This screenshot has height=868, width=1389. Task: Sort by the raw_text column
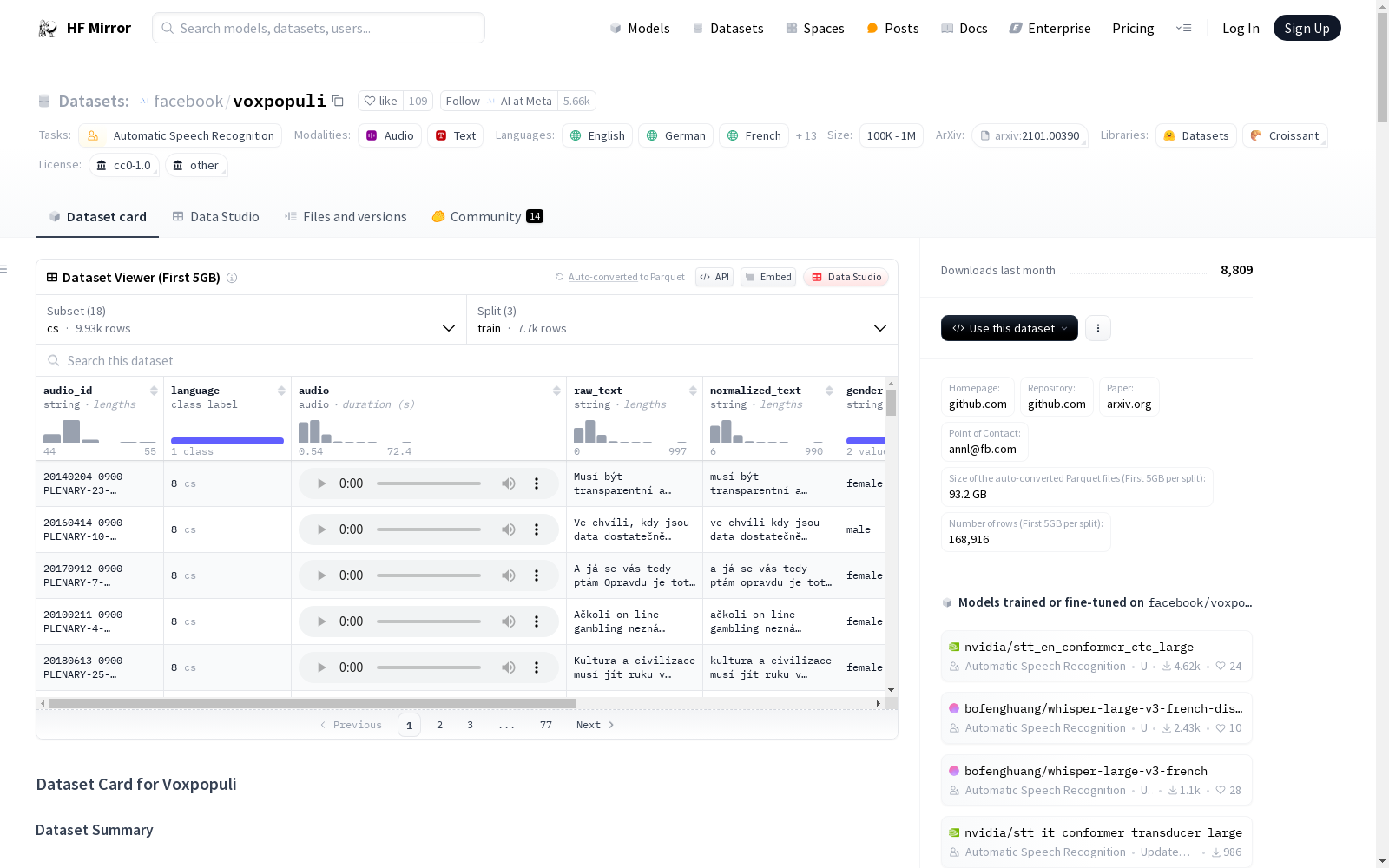point(693,391)
